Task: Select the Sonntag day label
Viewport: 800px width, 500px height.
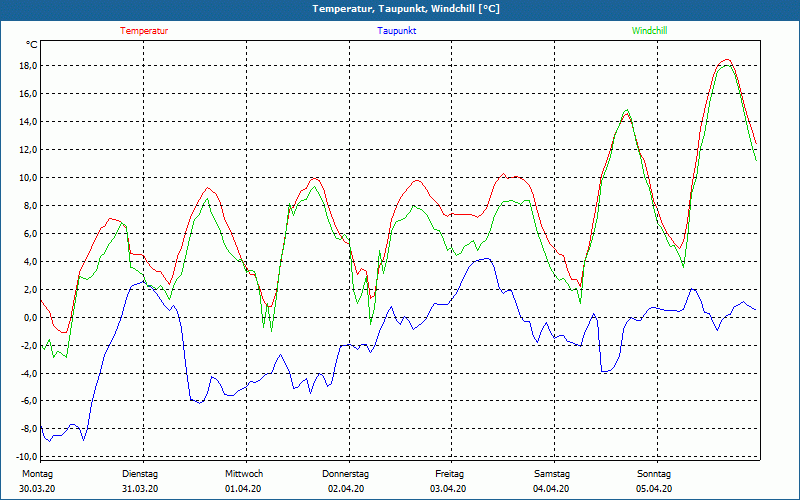Action: point(654,474)
